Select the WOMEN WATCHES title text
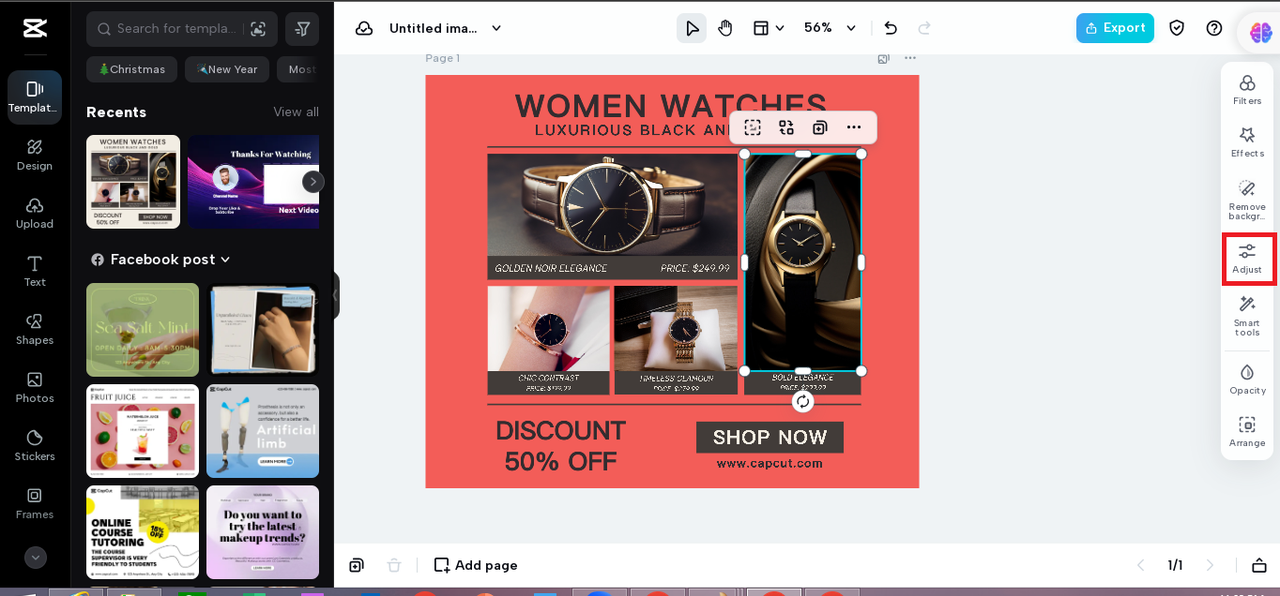This screenshot has height=596, width=1280. point(671,105)
